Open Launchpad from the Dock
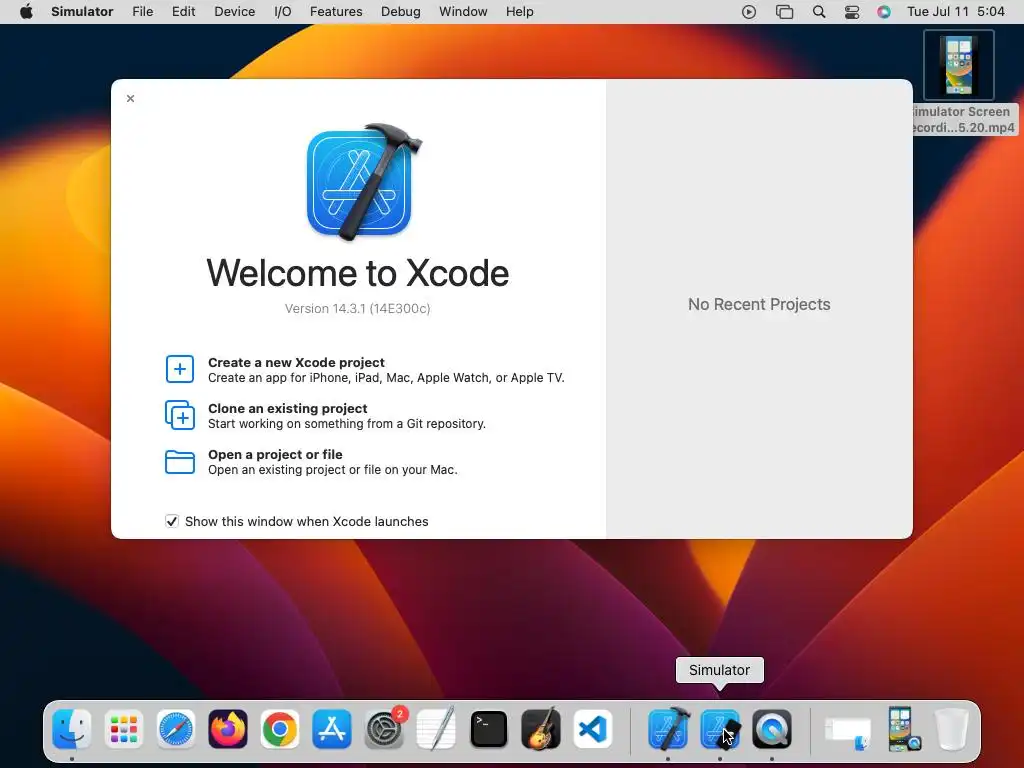 click(x=123, y=729)
